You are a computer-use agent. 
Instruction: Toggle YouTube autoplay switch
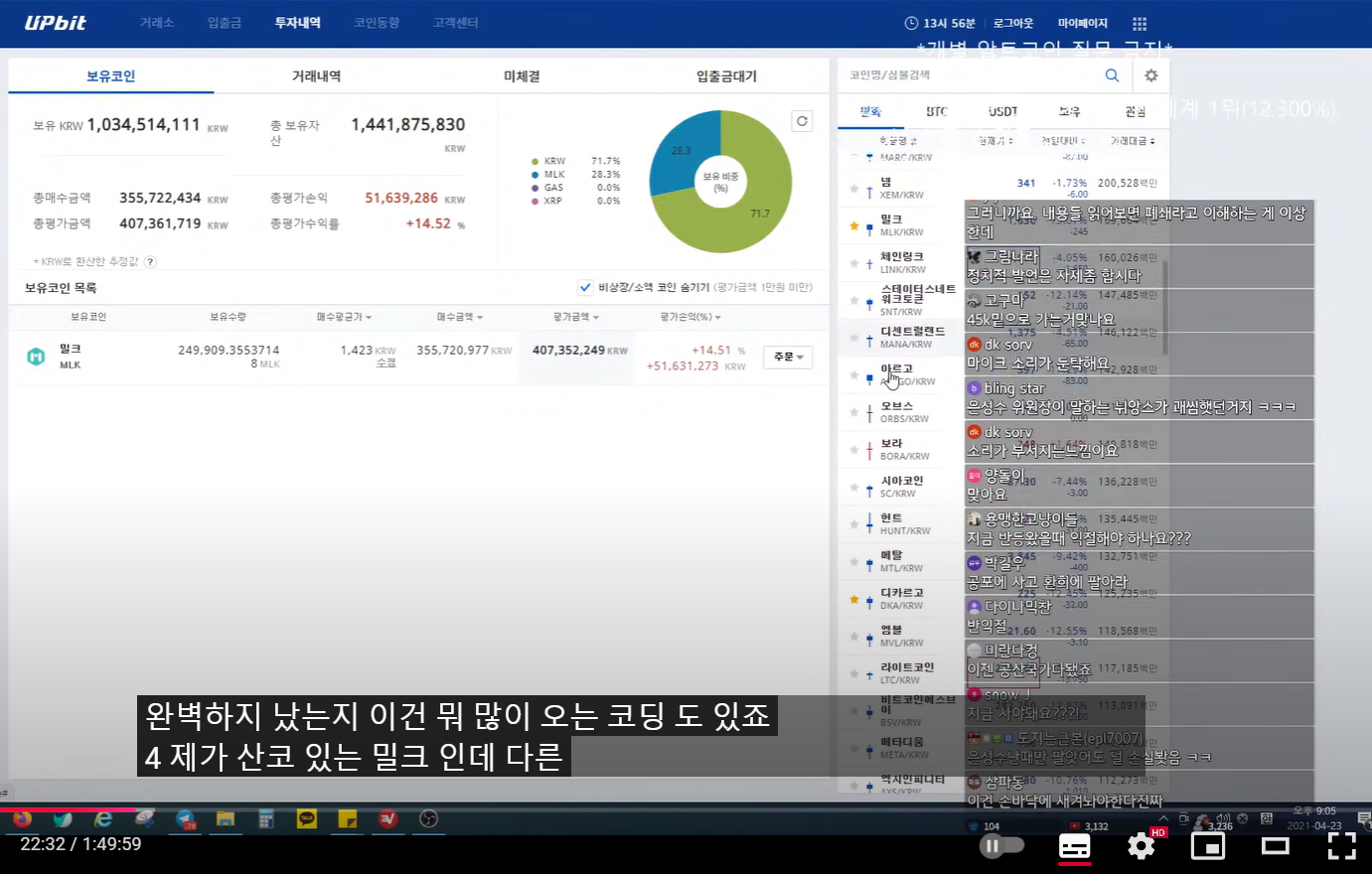click(1001, 846)
